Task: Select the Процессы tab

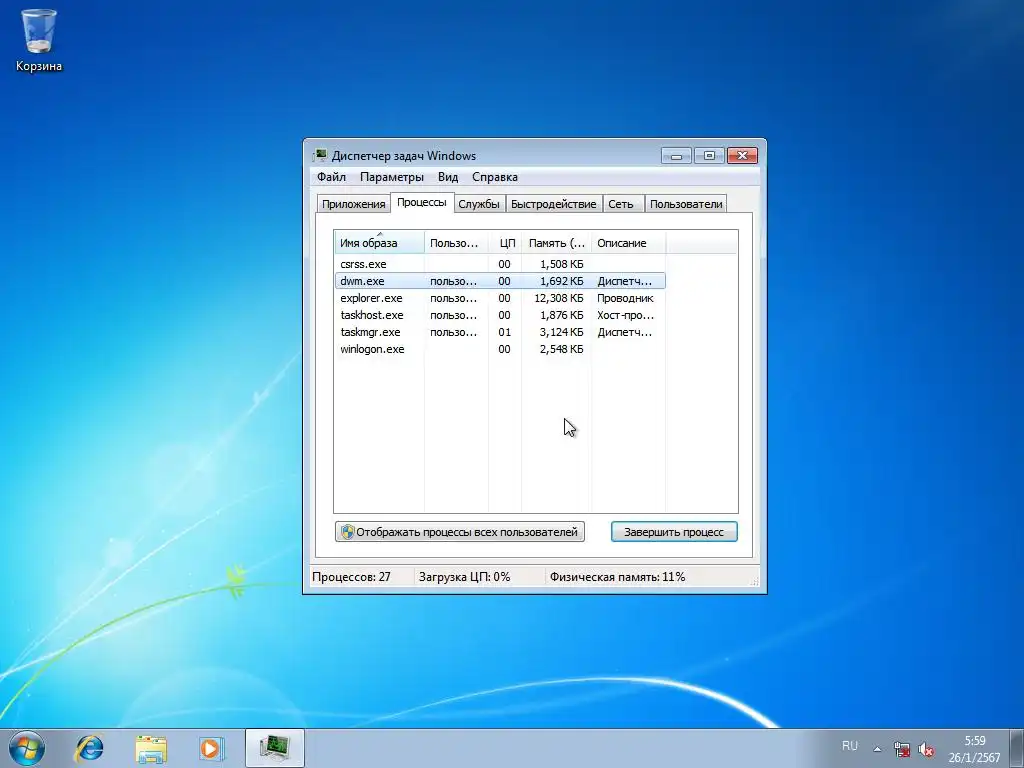Action: (x=422, y=202)
